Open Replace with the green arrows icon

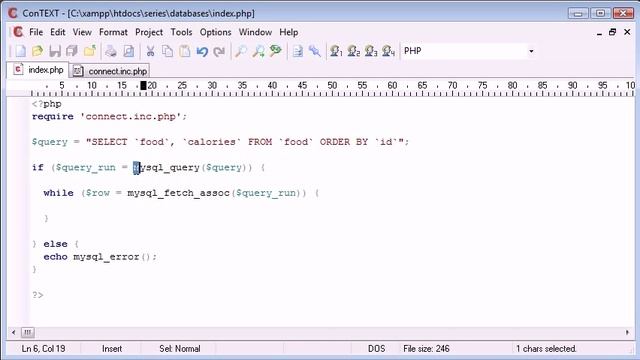pos(276,51)
